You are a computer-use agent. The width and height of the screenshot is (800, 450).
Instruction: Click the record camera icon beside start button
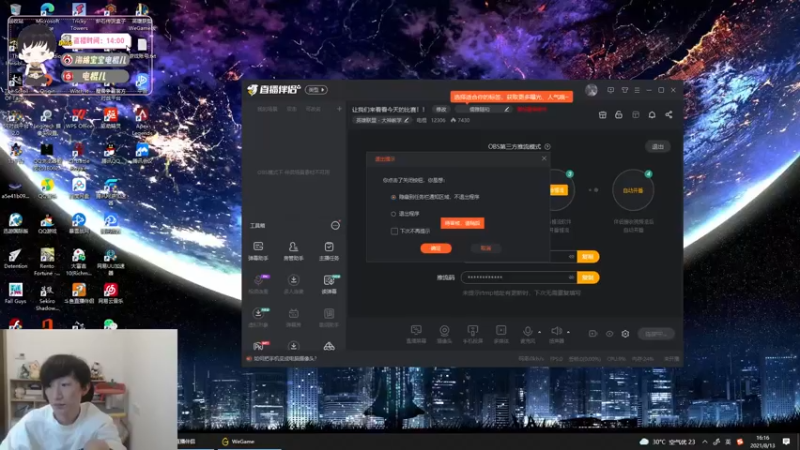[592, 334]
